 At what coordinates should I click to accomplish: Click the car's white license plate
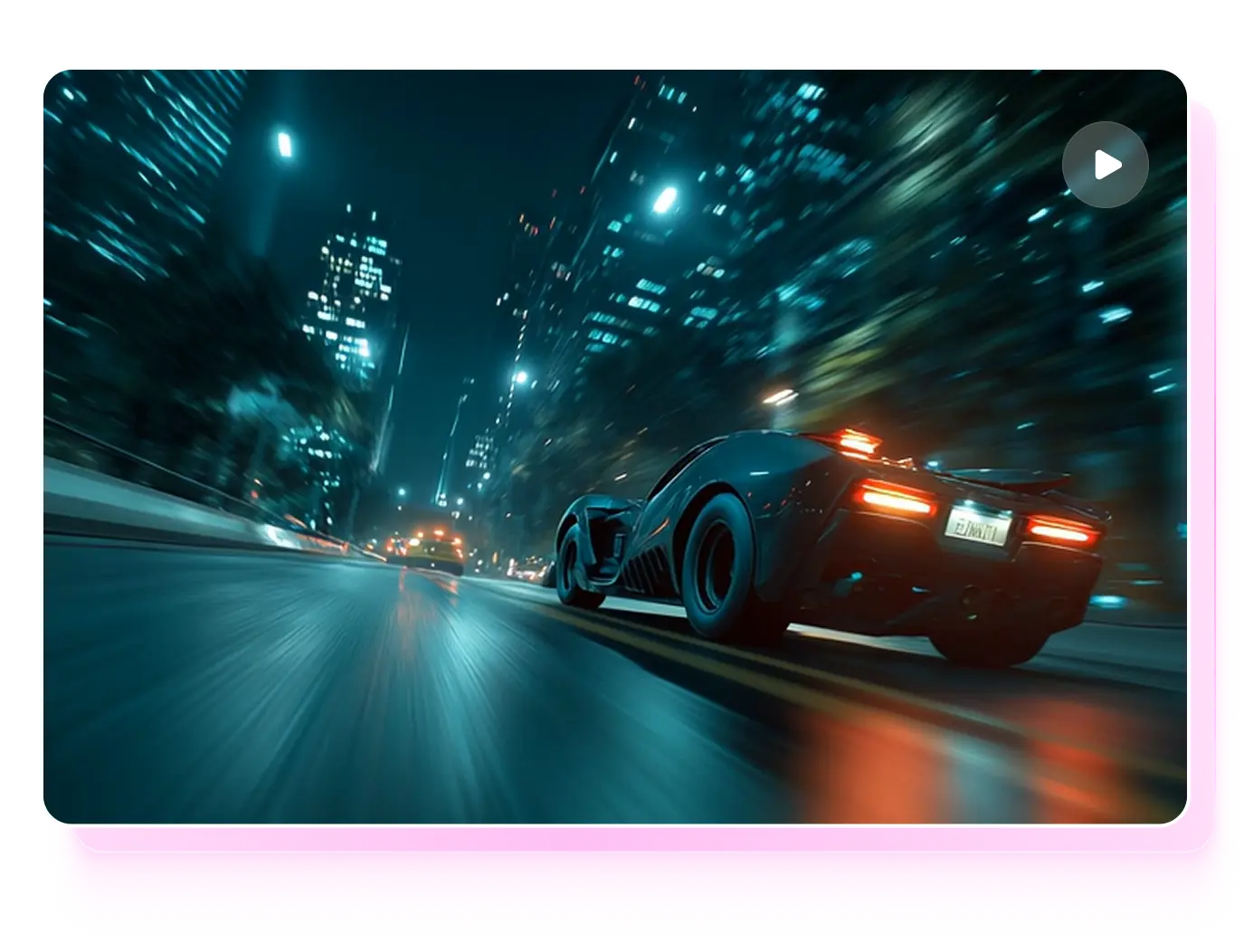976,526
